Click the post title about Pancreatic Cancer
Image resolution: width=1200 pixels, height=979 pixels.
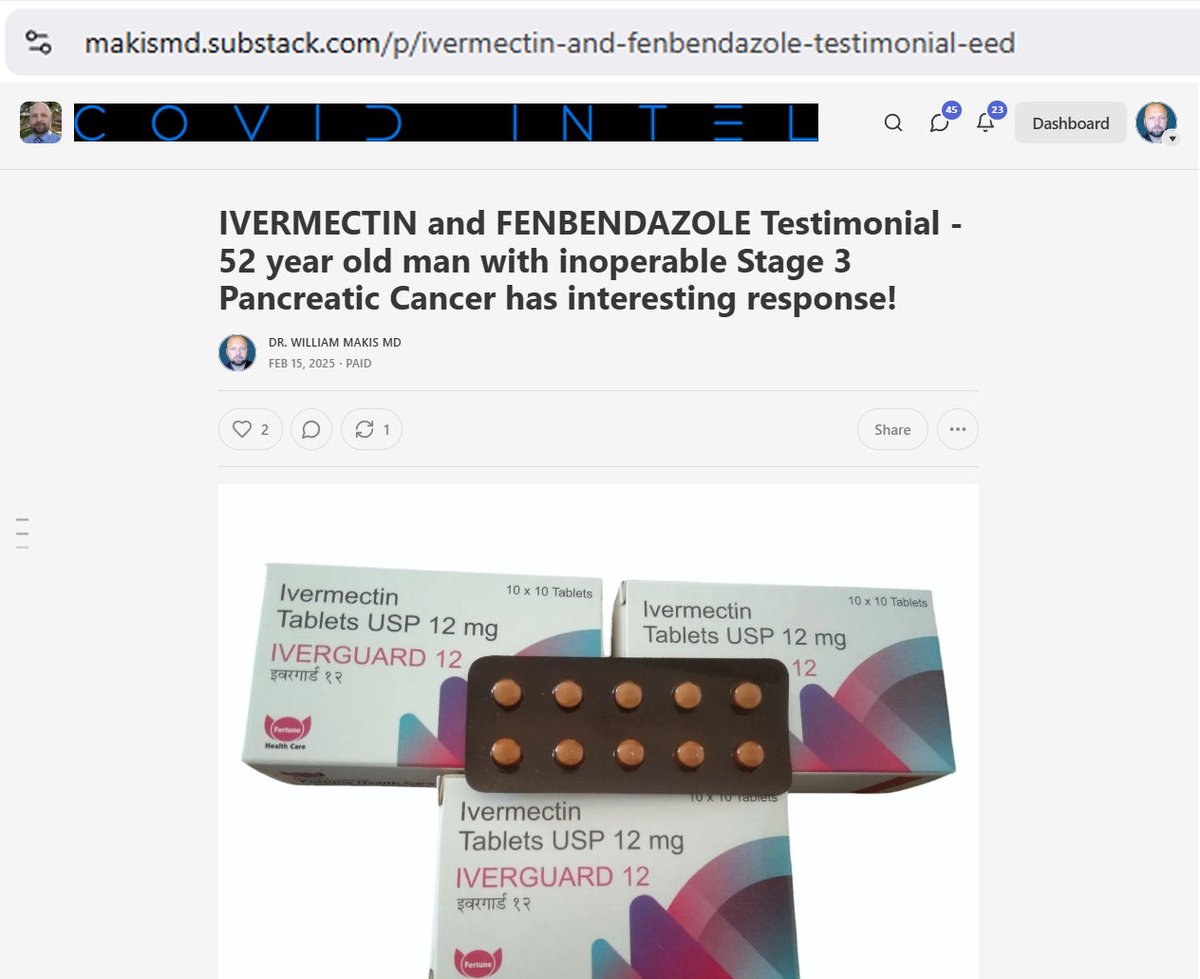coord(591,260)
